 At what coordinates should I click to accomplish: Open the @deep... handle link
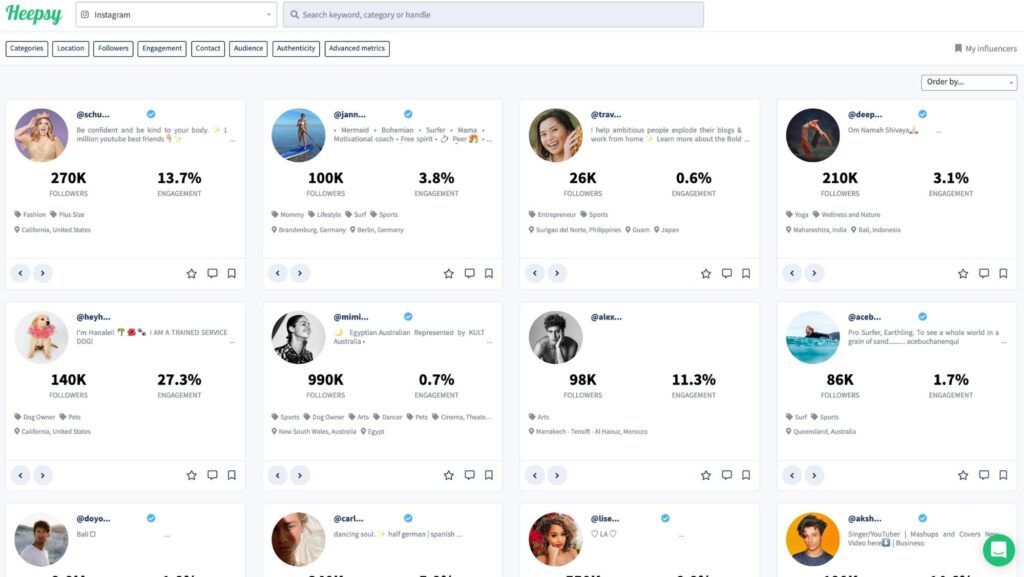pyautogui.click(x=865, y=114)
